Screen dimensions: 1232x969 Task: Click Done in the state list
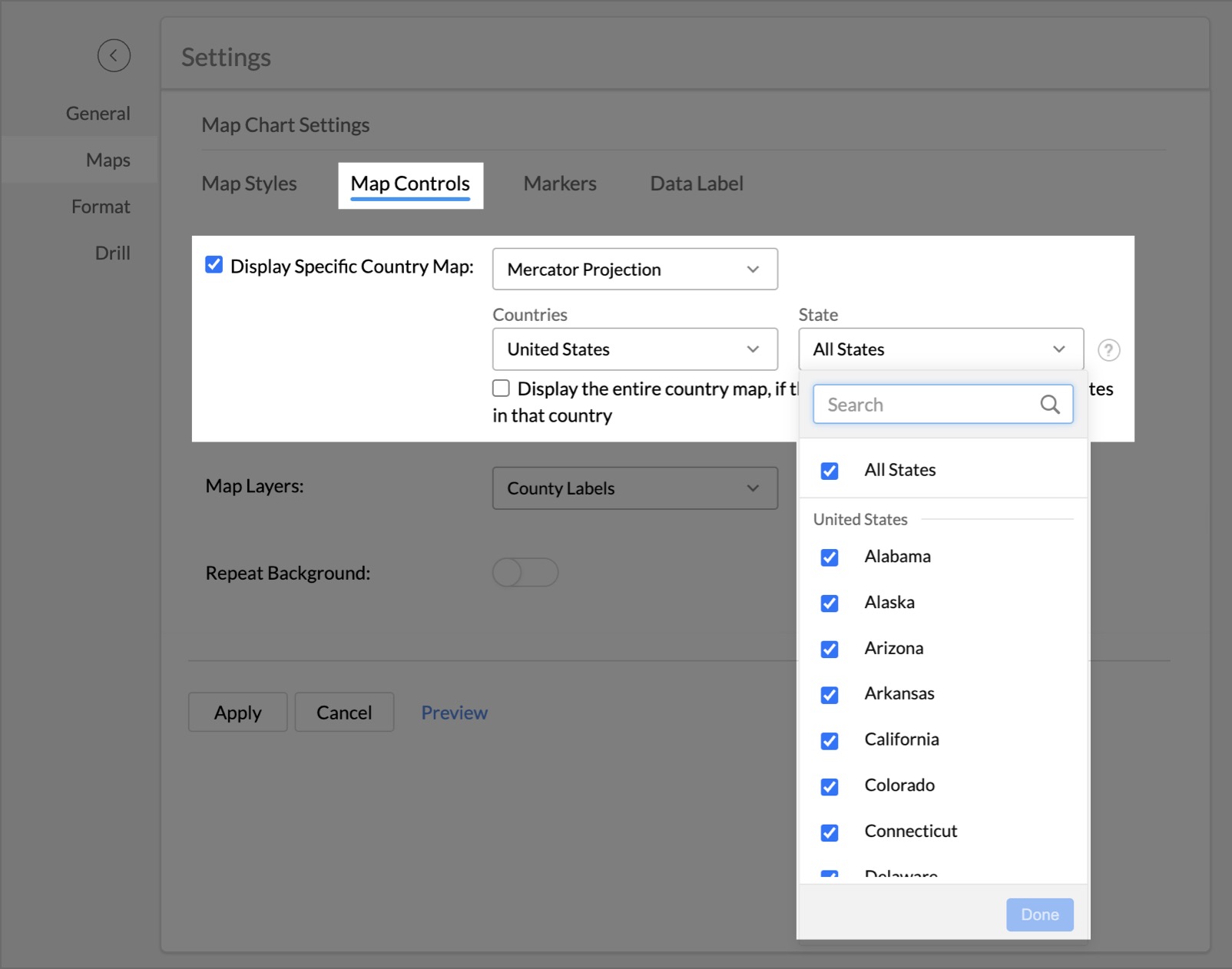tap(1039, 914)
